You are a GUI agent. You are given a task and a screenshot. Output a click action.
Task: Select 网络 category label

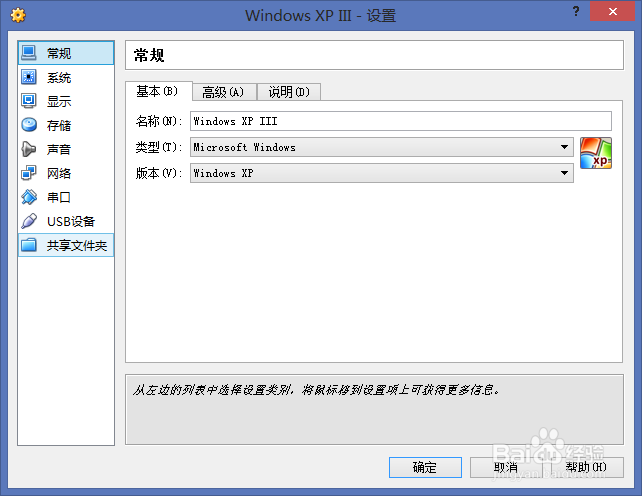tap(59, 173)
